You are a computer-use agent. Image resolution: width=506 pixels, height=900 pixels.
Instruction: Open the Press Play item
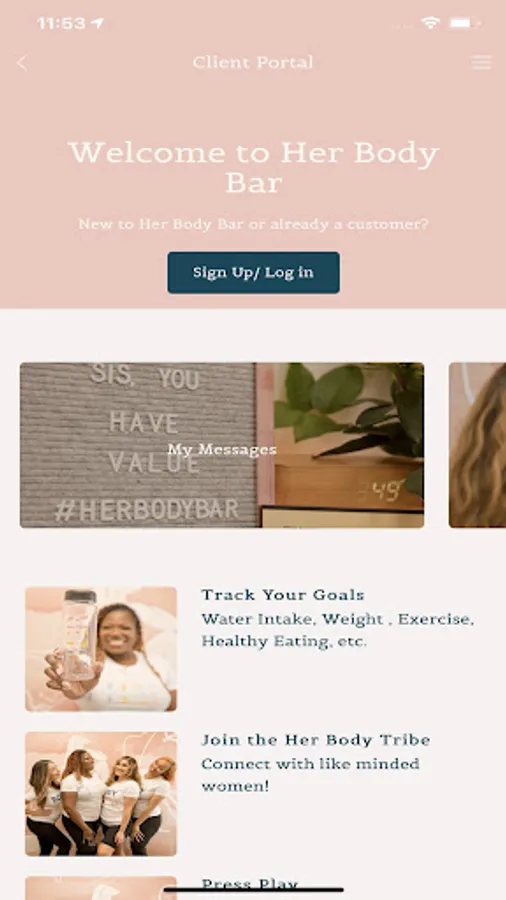250,884
